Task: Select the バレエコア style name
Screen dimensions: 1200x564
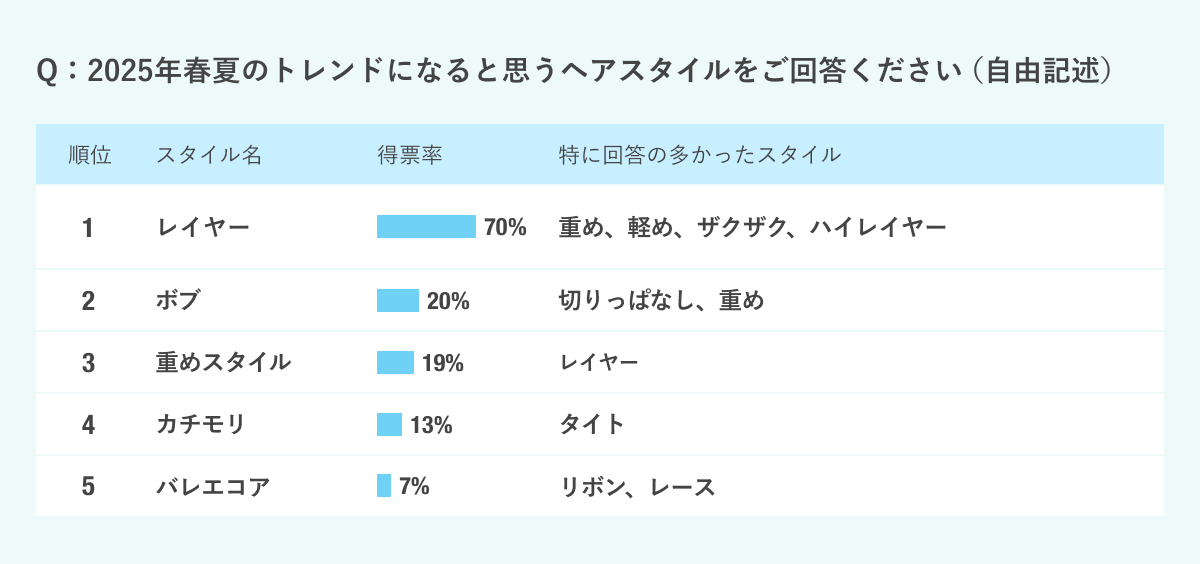Action: 213,486
